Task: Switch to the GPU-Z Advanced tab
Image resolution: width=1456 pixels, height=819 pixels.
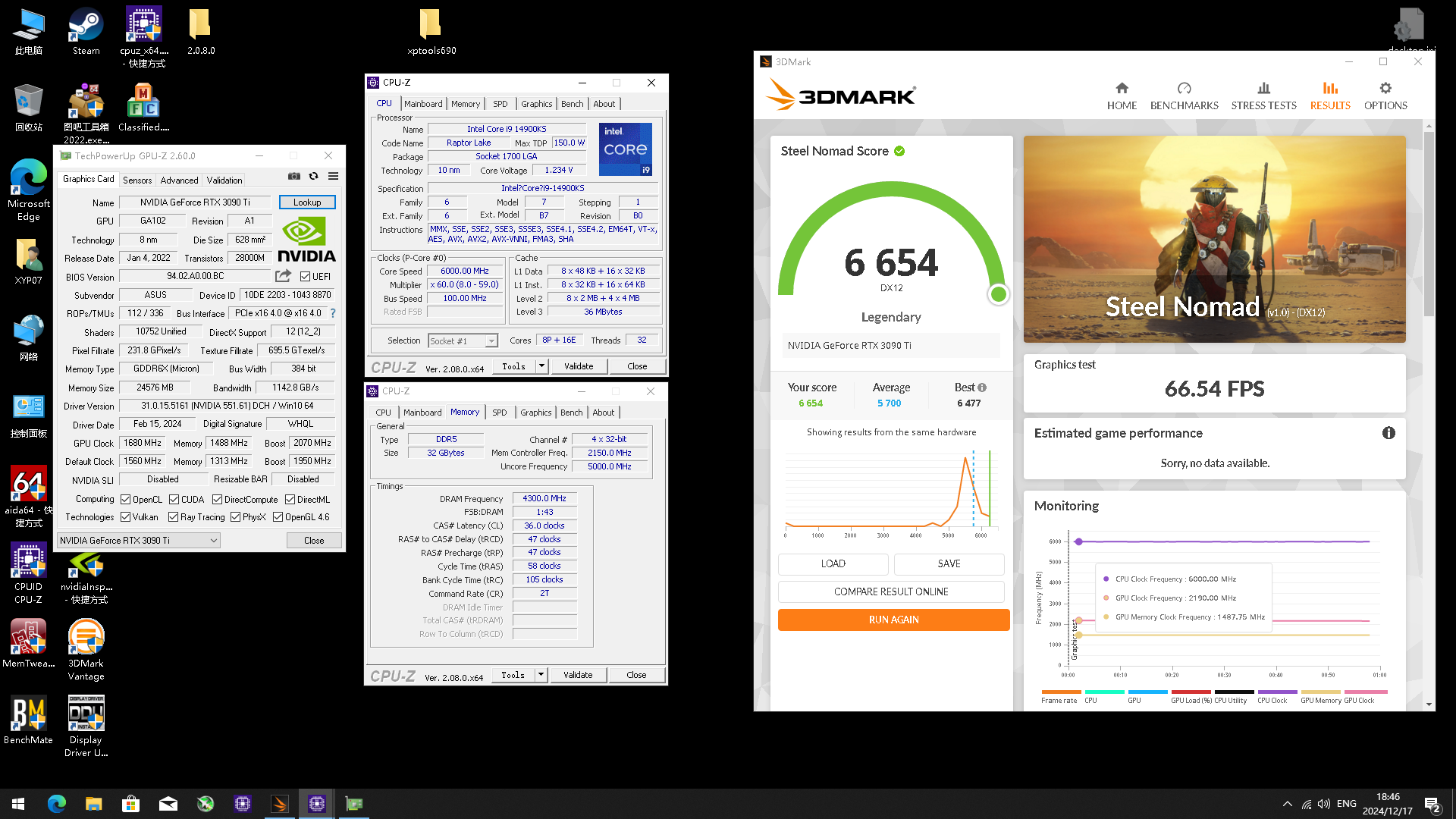Action: (179, 180)
